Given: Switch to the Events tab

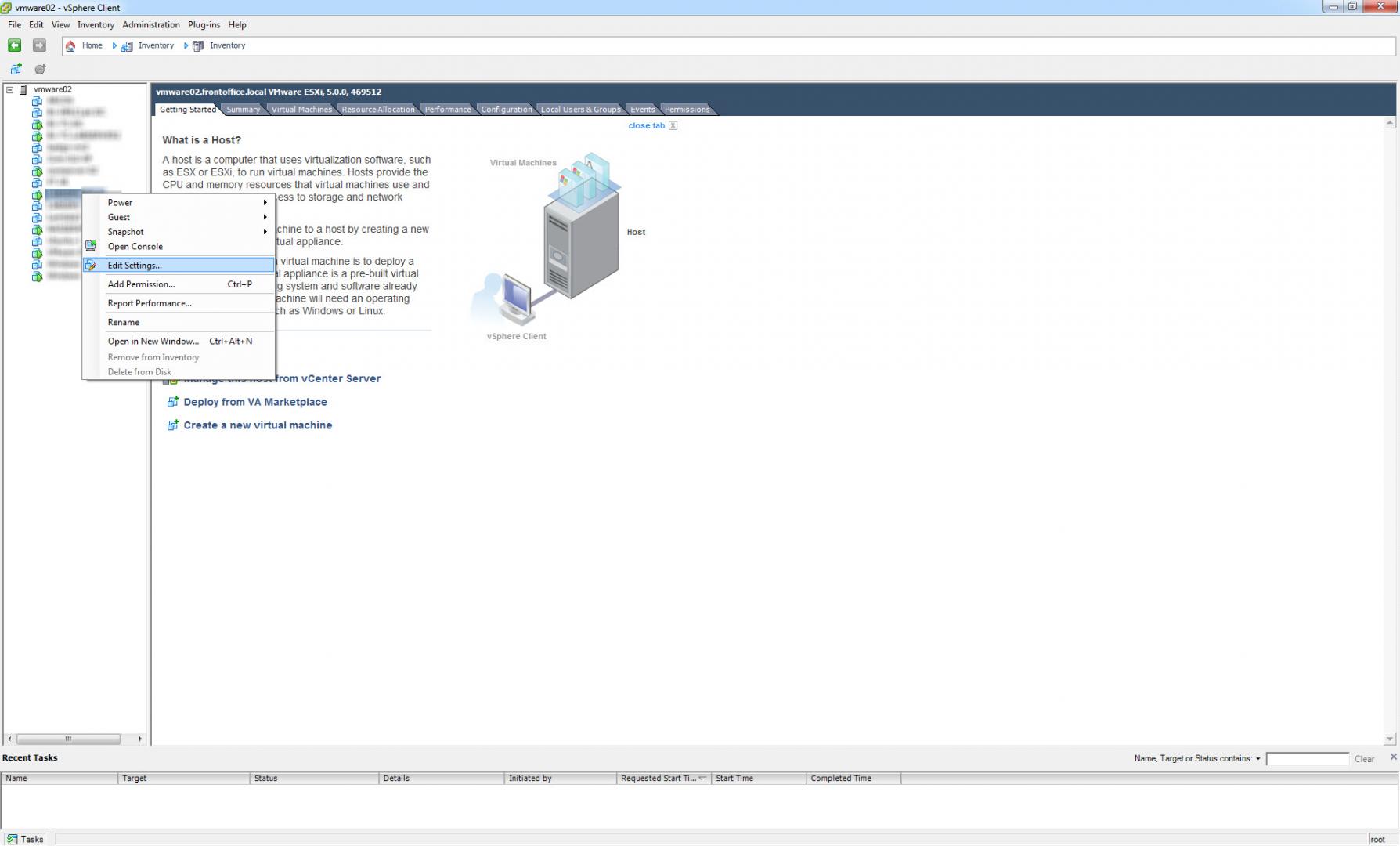Looking at the screenshot, I should [x=643, y=110].
